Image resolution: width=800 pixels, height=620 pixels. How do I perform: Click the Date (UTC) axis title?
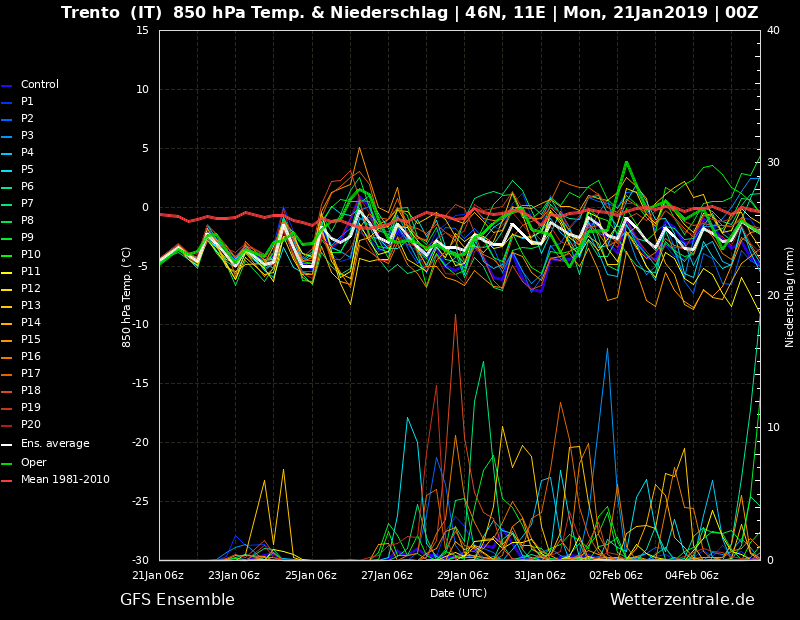tap(459, 593)
